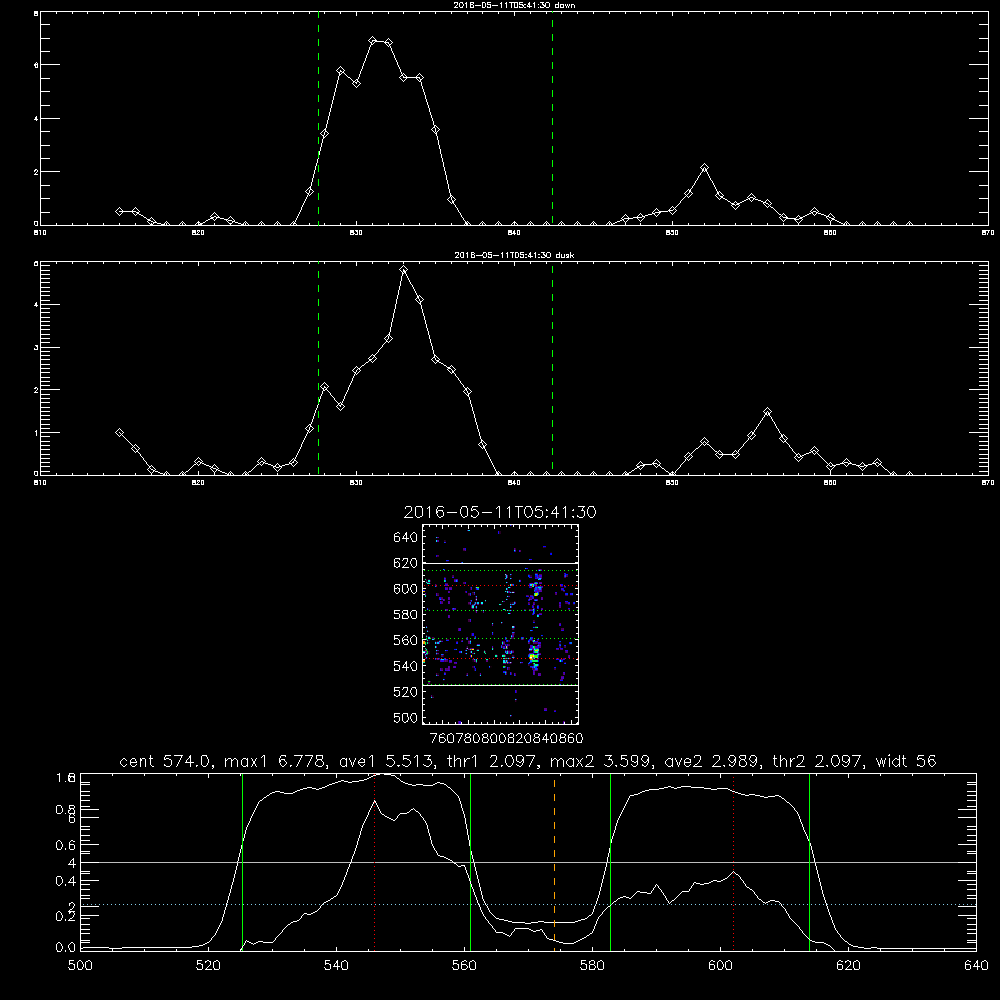Click the 'cent 574.0' statistic text
This screenshot has height=1000, width=1000.
click(x=166, y=761)
